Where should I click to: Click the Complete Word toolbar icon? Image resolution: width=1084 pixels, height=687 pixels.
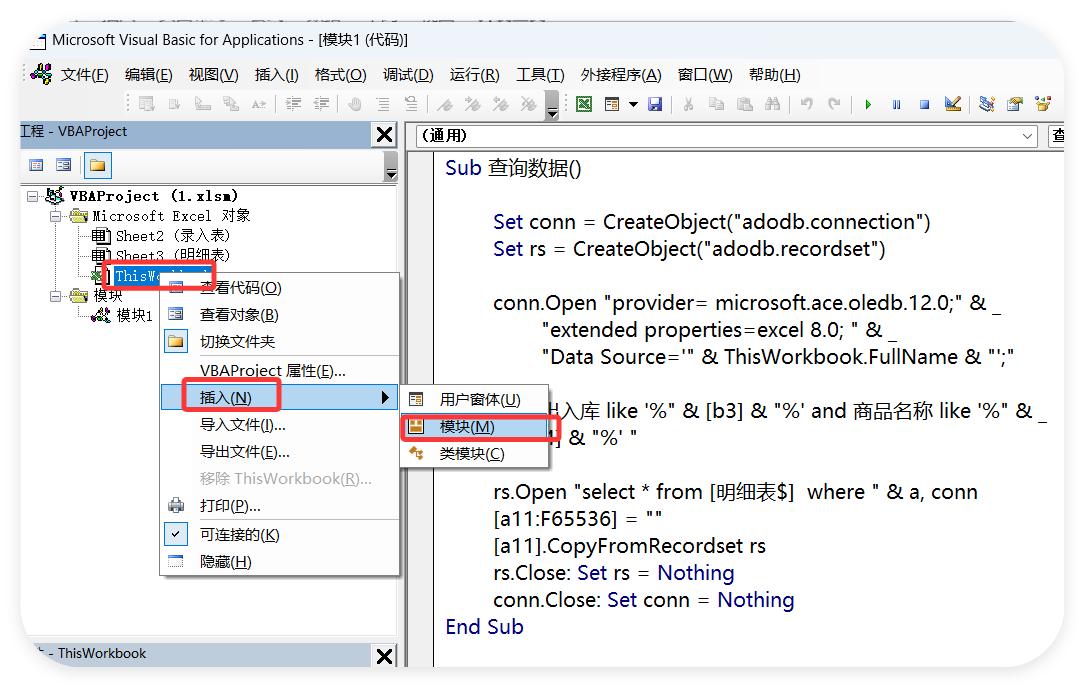pyautogui.click(x=259, y=104)
